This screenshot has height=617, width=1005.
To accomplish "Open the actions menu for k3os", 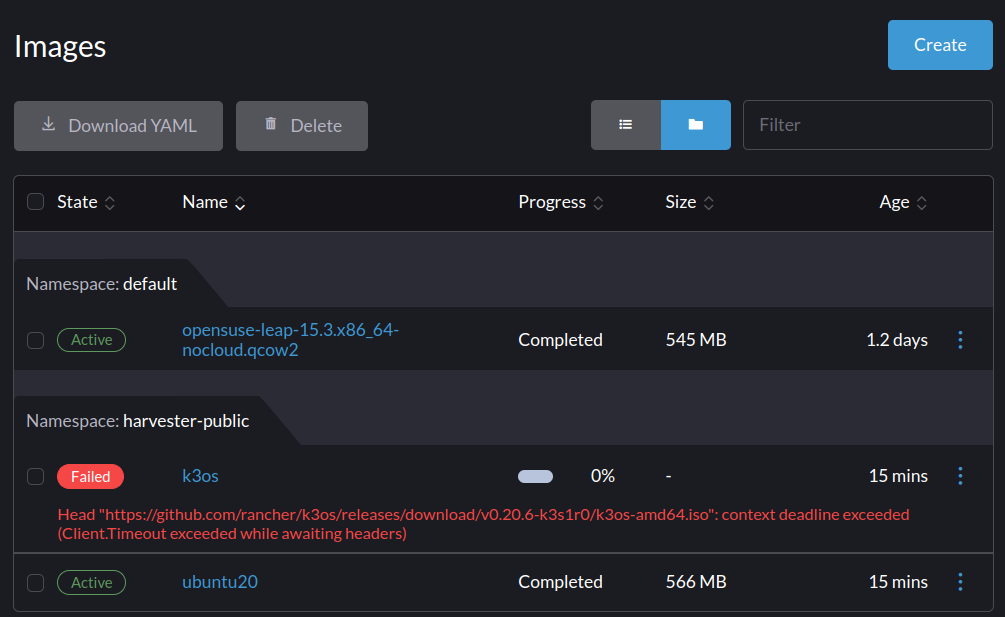I will coord(960,476).
